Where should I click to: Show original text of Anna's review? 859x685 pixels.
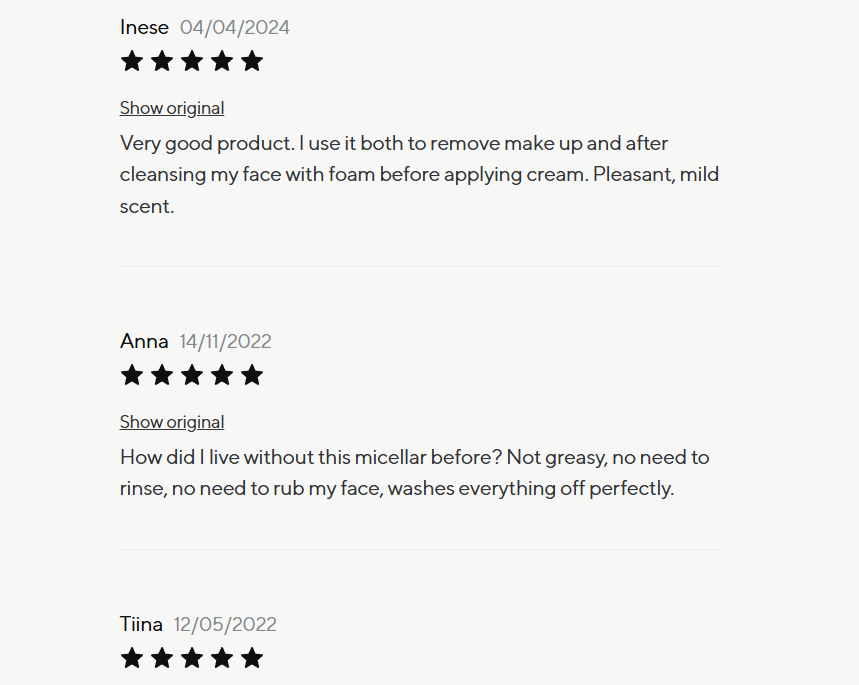172,422
